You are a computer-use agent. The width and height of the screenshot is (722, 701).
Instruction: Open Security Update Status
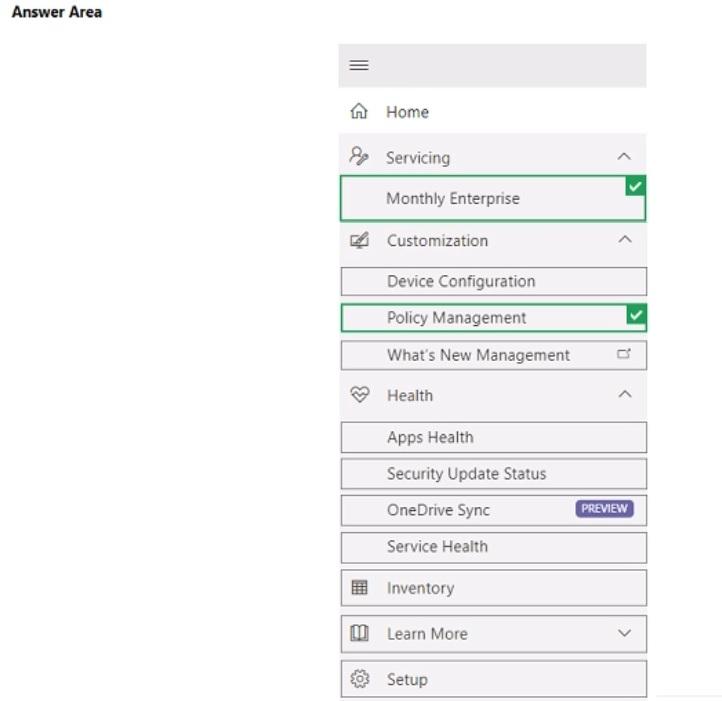pyautogui.click(x=466, y=474)
